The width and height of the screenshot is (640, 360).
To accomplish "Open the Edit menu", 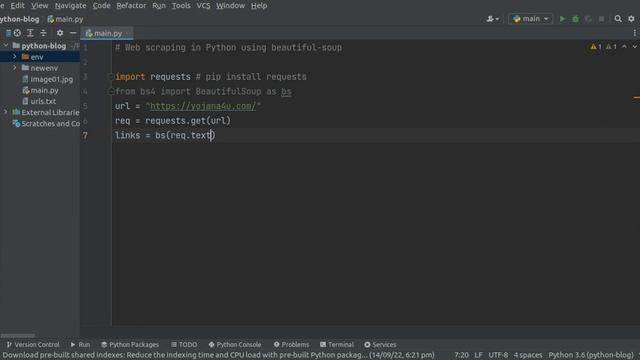I will coord(17,6).
